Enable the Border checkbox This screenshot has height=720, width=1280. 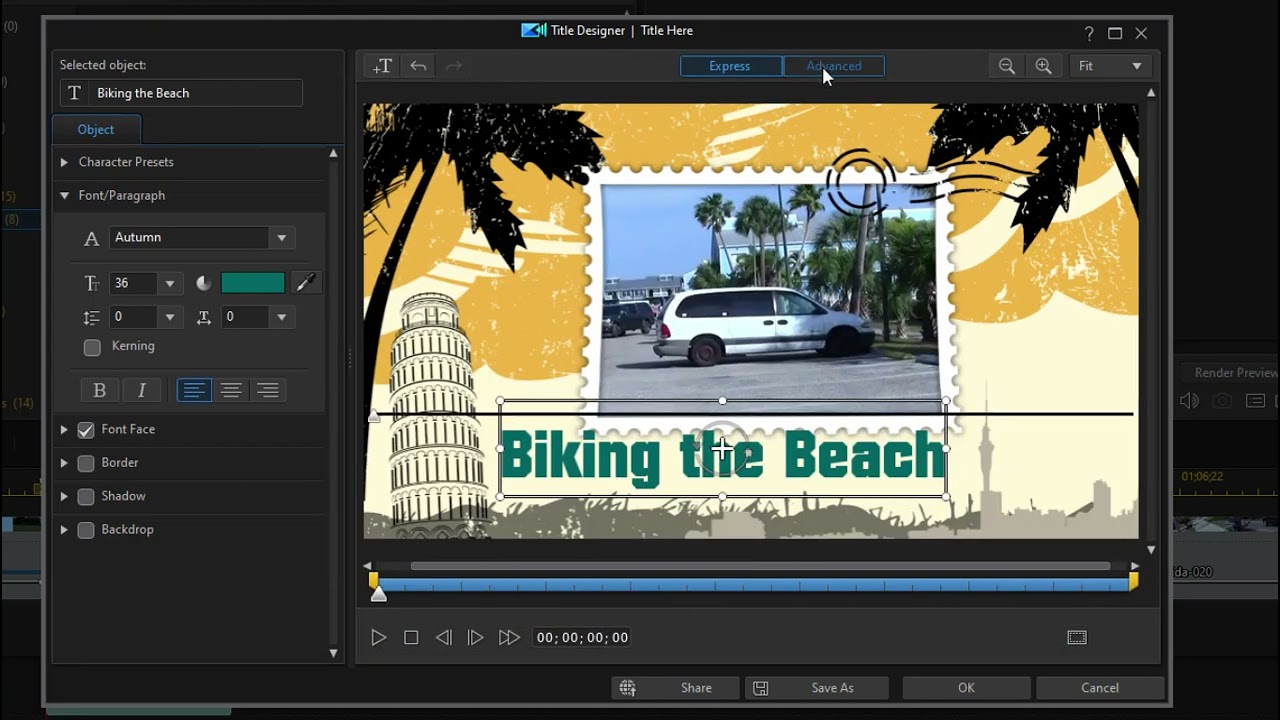pyautogui.click(x=86, y=463)
